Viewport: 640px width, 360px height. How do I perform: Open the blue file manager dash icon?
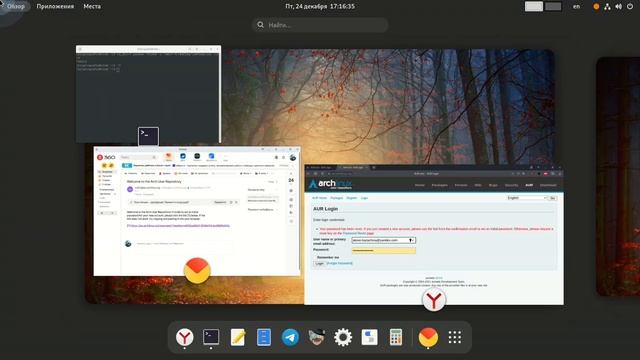[x=264, y=337]
